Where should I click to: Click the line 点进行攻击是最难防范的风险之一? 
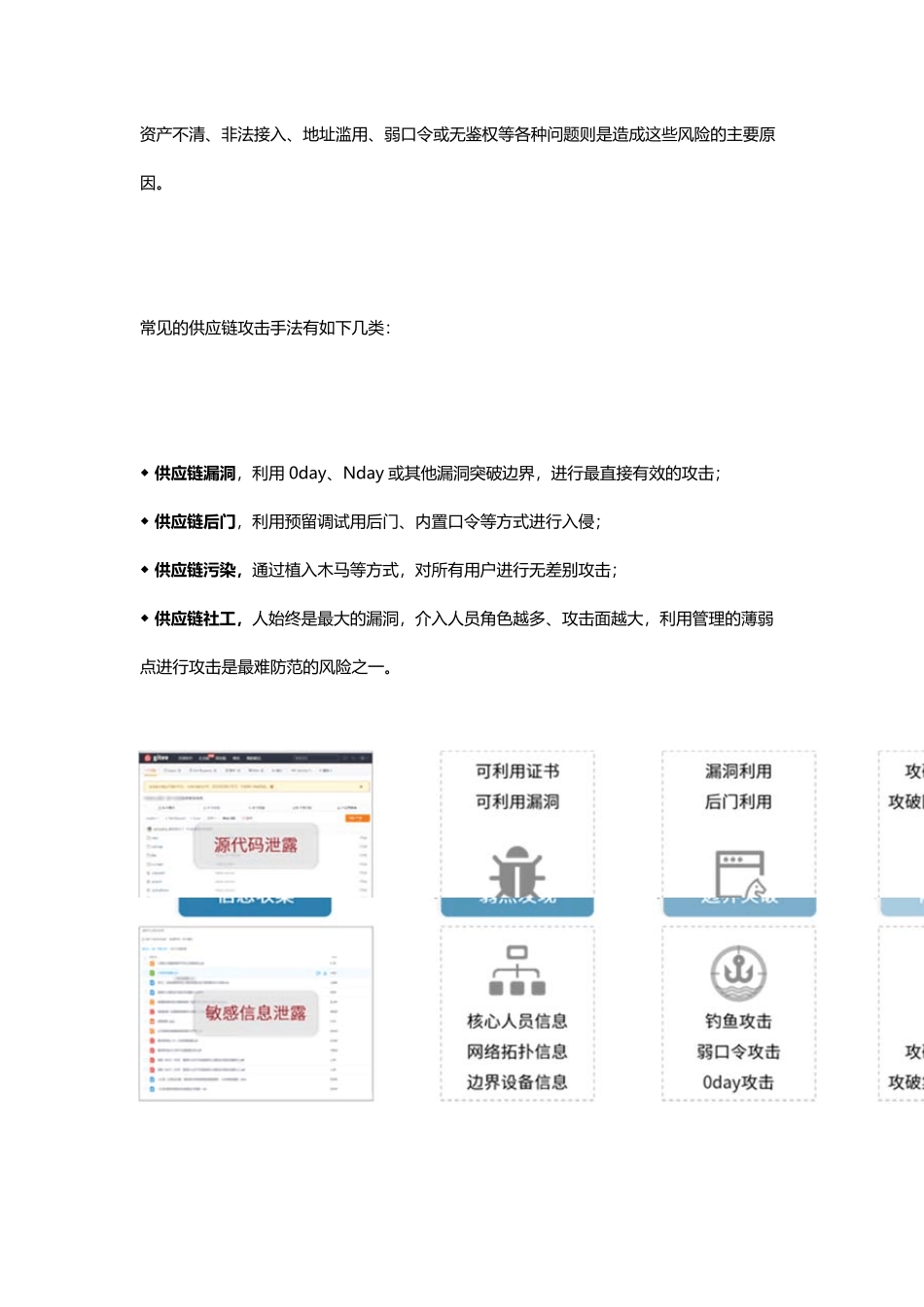[267, 668]
